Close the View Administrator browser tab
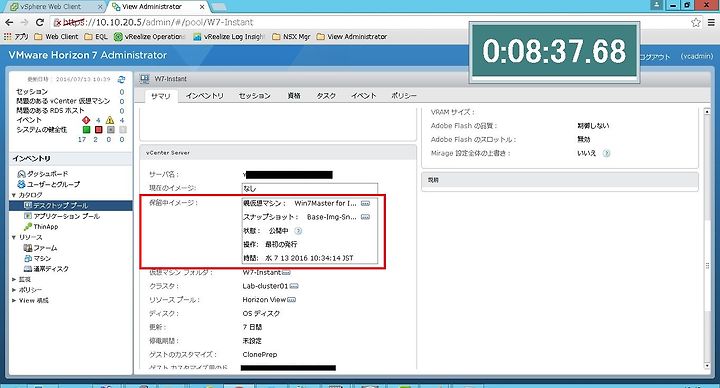 point(202,7)
